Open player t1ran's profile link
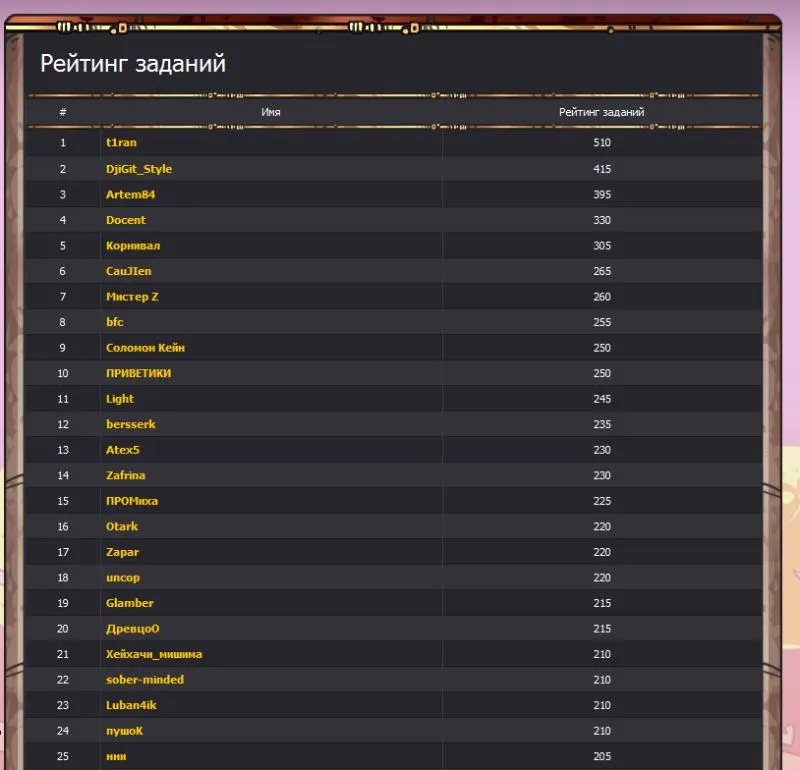This screenshot has height=770, width=800. 121,143
